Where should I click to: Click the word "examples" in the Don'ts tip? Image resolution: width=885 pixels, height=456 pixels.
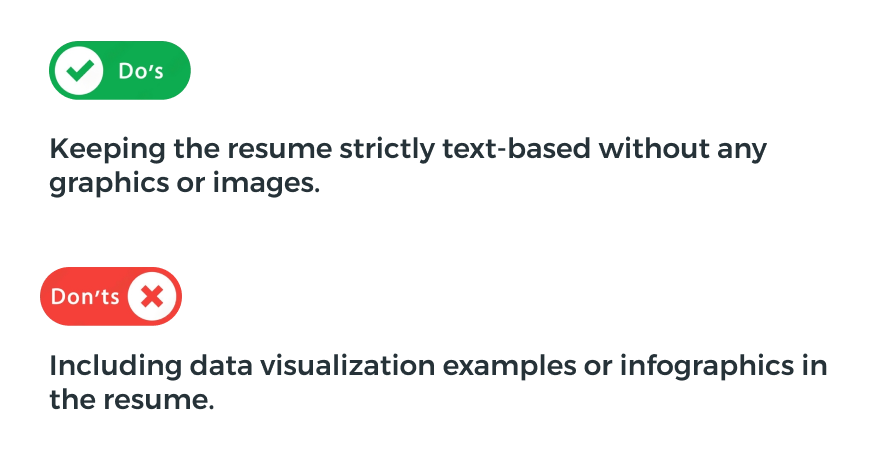pos(509,367)
